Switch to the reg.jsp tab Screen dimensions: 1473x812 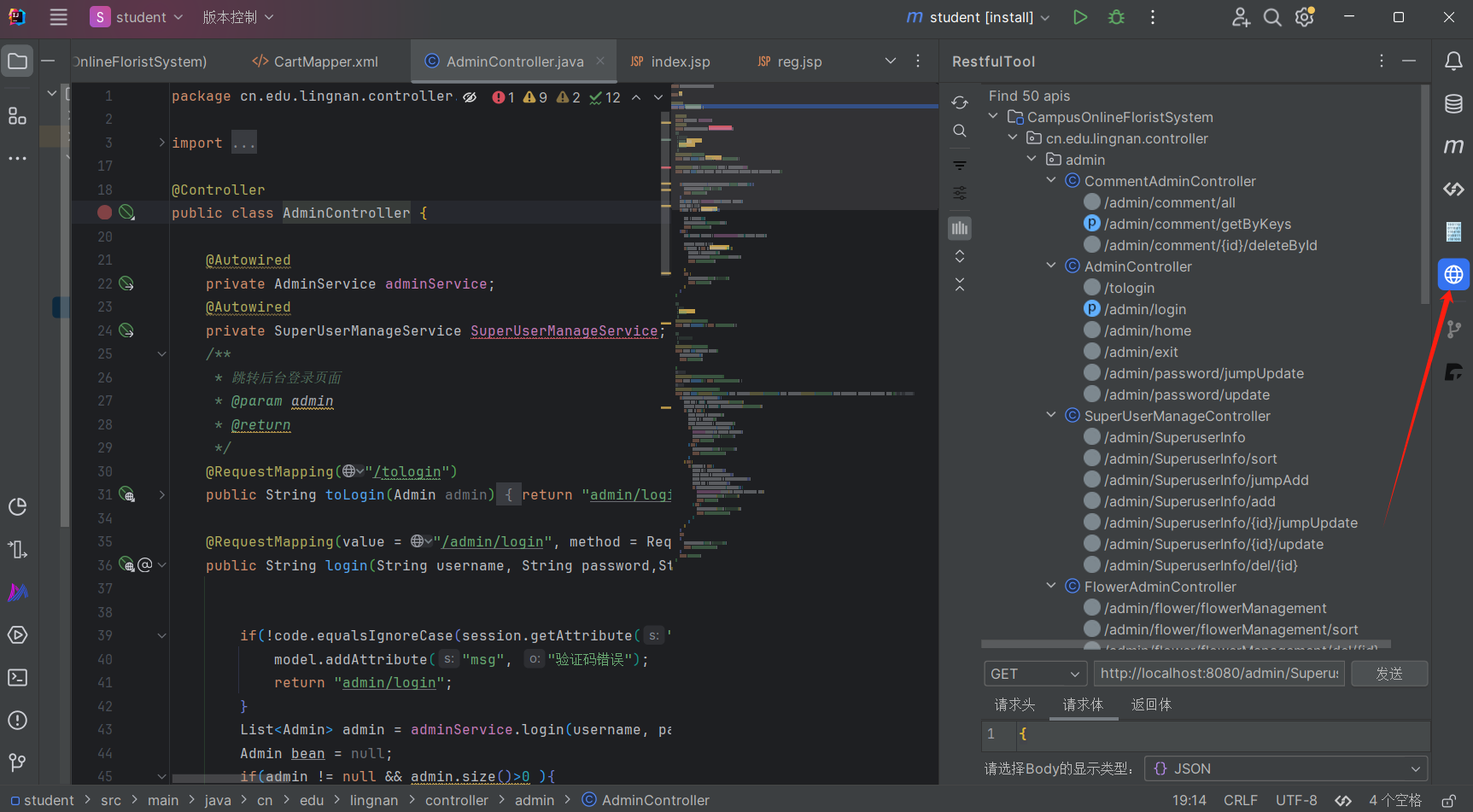pyautogui.click(x=790, y=61)
